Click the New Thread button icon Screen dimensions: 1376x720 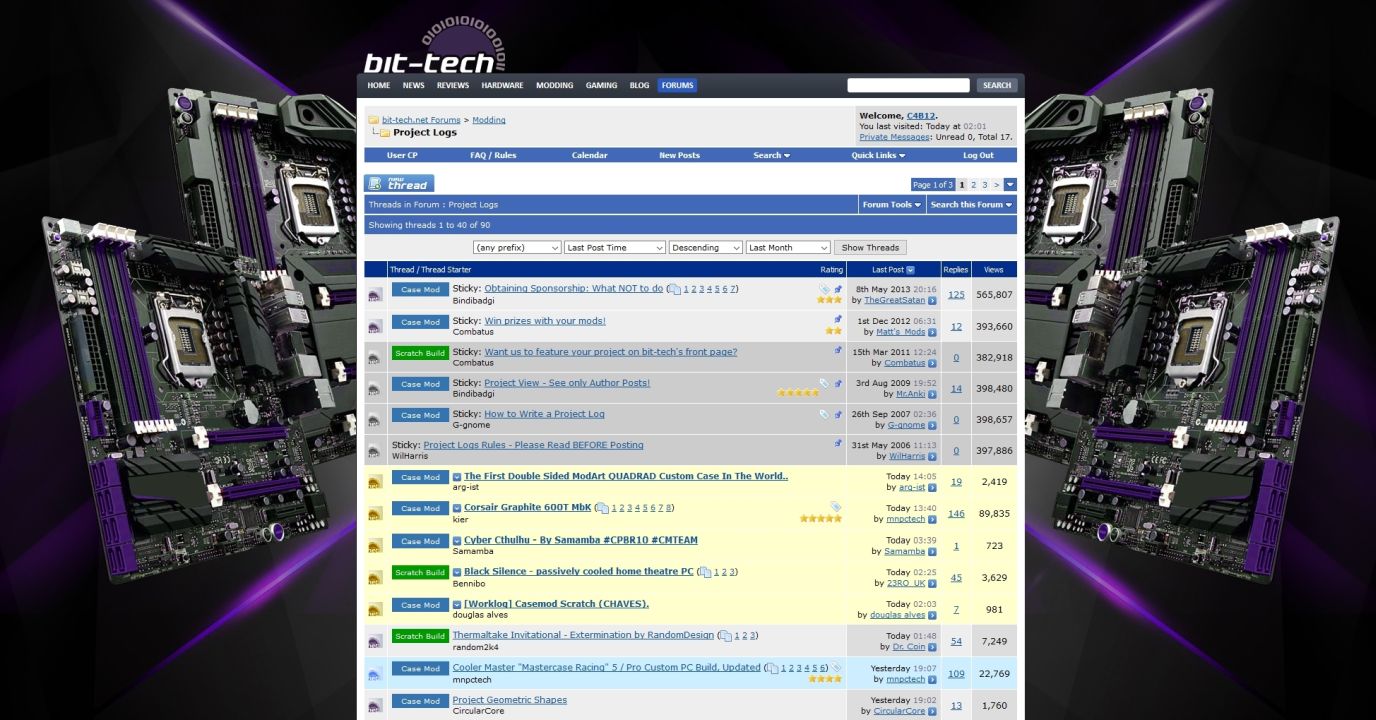click(399, 183)
